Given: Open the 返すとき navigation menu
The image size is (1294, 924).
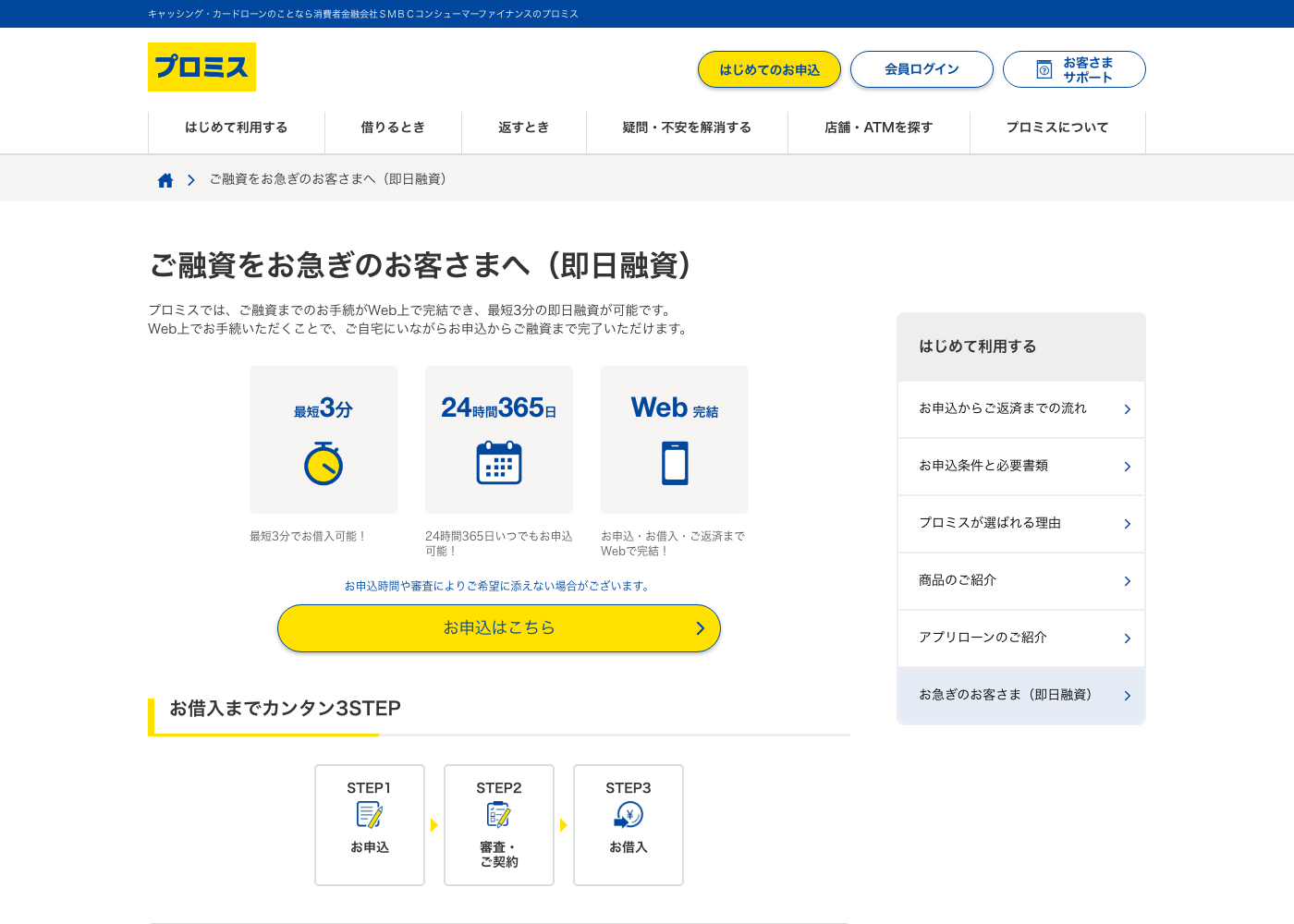Looking at the screenshot, I should 524,128.
